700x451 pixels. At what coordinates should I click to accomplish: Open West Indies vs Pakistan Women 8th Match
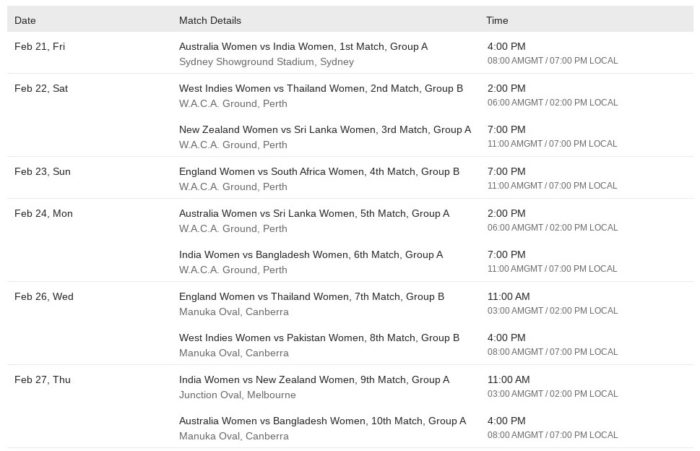(319, 338)
